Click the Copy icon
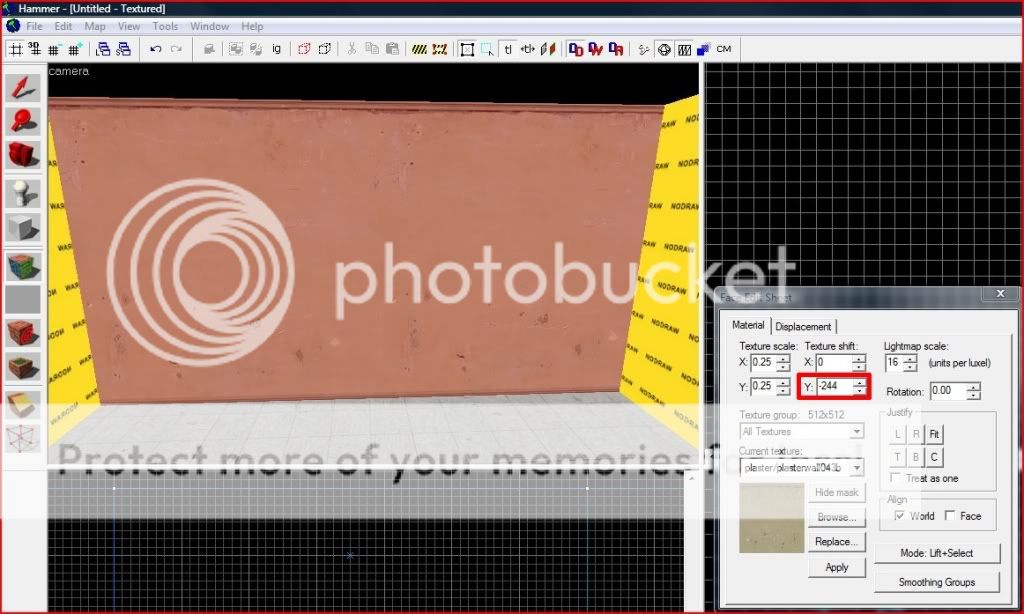This screenshot has width=1024, height=614. (x=372, y=49)
